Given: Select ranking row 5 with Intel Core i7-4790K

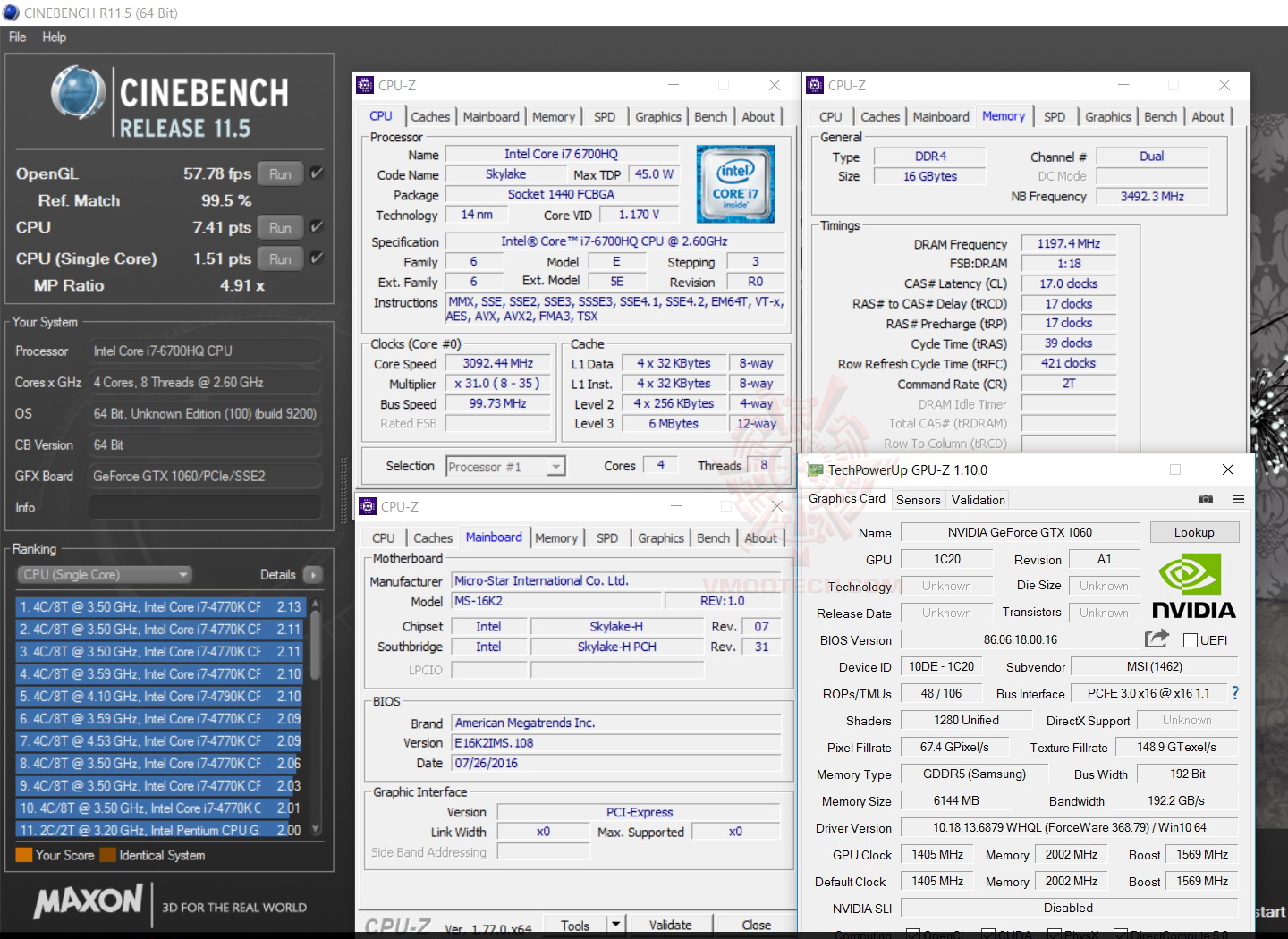Looking at the screenshot, I should coord(161,697).
